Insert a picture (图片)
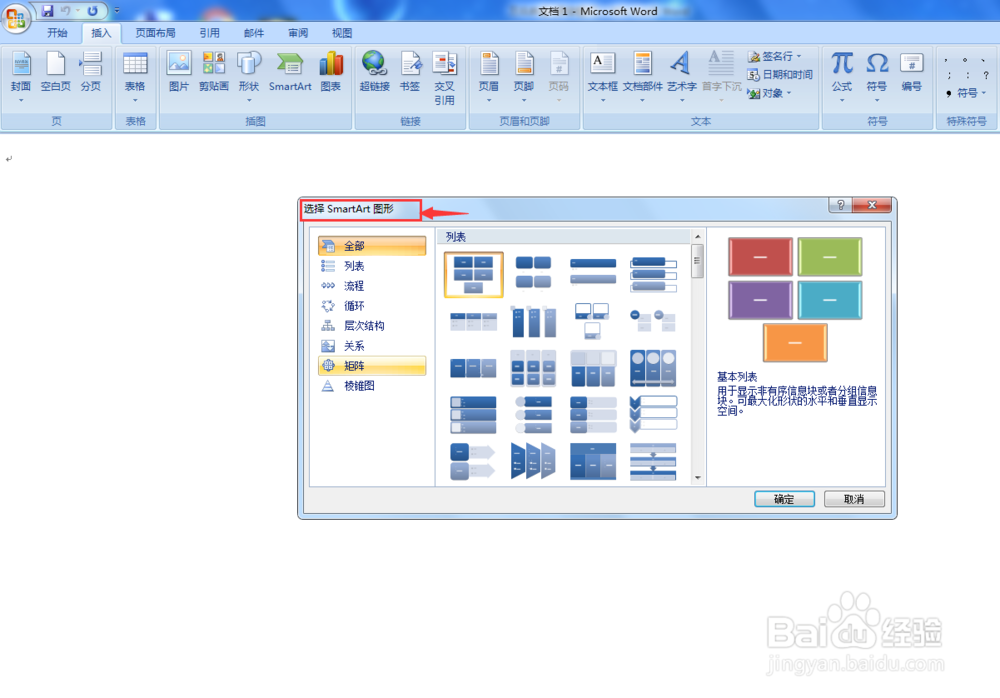 click(x=179, y=72)
